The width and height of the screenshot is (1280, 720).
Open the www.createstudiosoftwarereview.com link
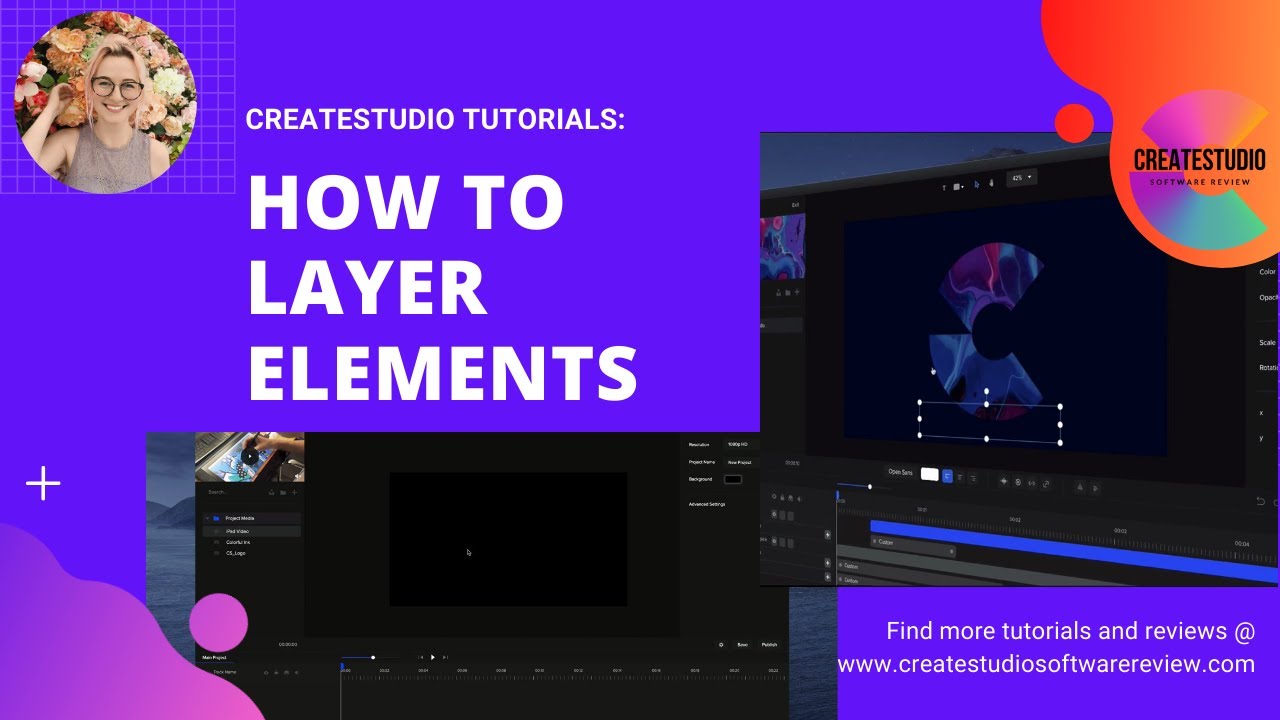(x=1046, y=663)
